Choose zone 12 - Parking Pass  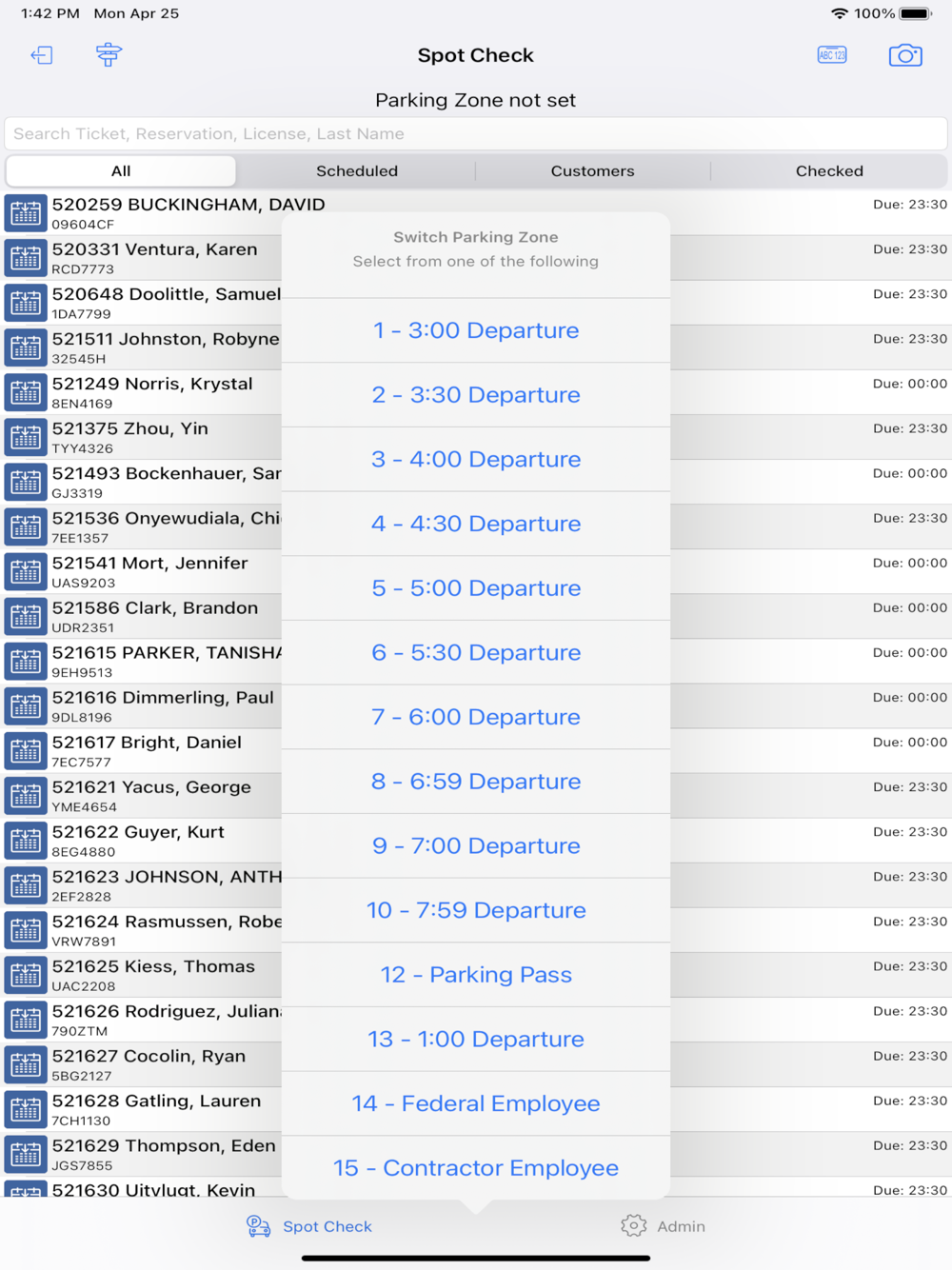coord(476,975)
